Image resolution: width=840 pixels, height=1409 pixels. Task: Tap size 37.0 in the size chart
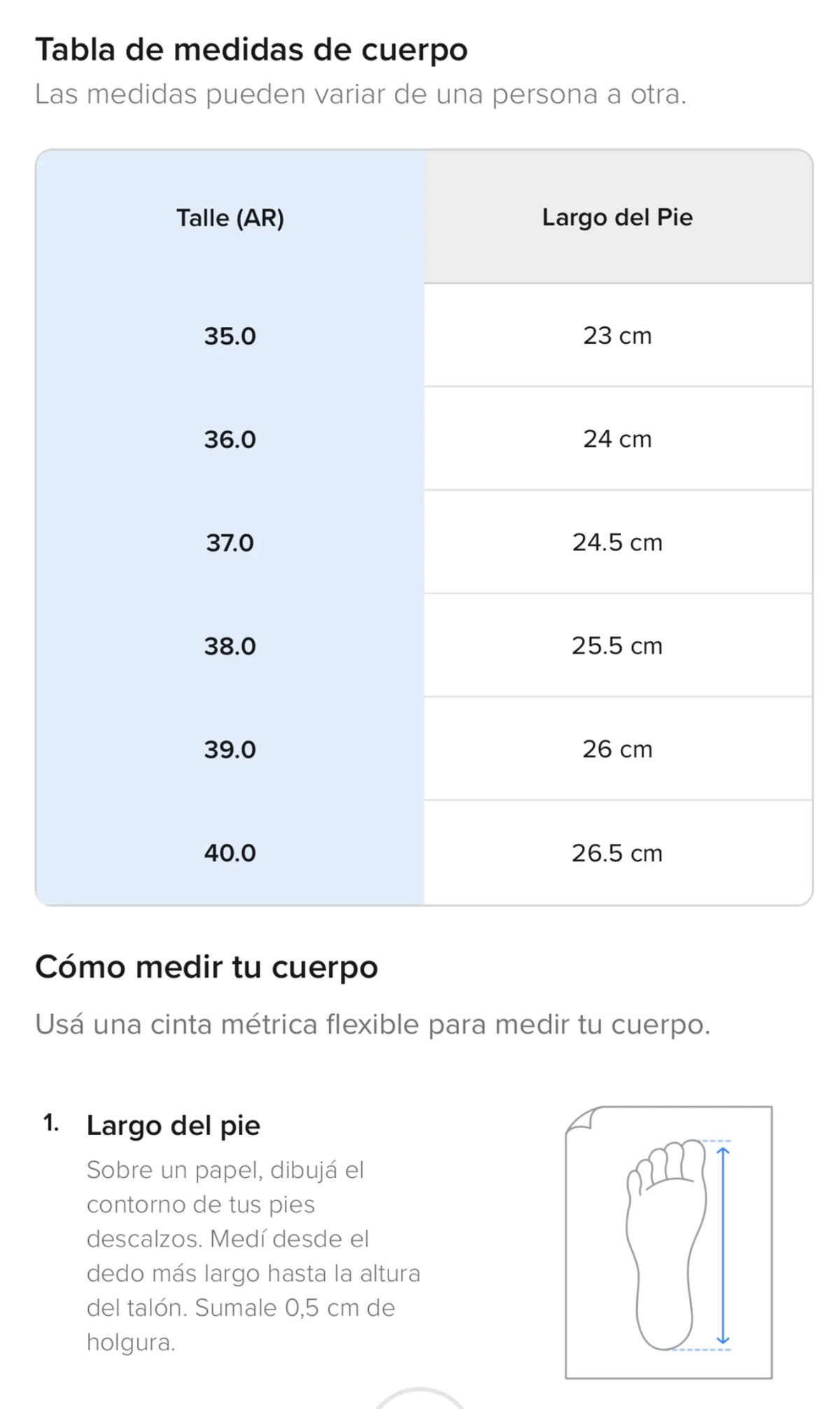point(230,543)
